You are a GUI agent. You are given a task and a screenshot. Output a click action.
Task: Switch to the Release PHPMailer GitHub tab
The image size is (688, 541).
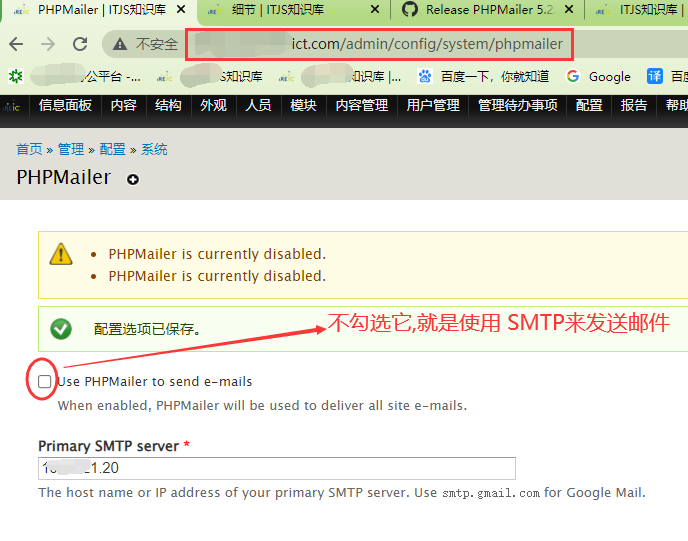[x=487, y=10]
